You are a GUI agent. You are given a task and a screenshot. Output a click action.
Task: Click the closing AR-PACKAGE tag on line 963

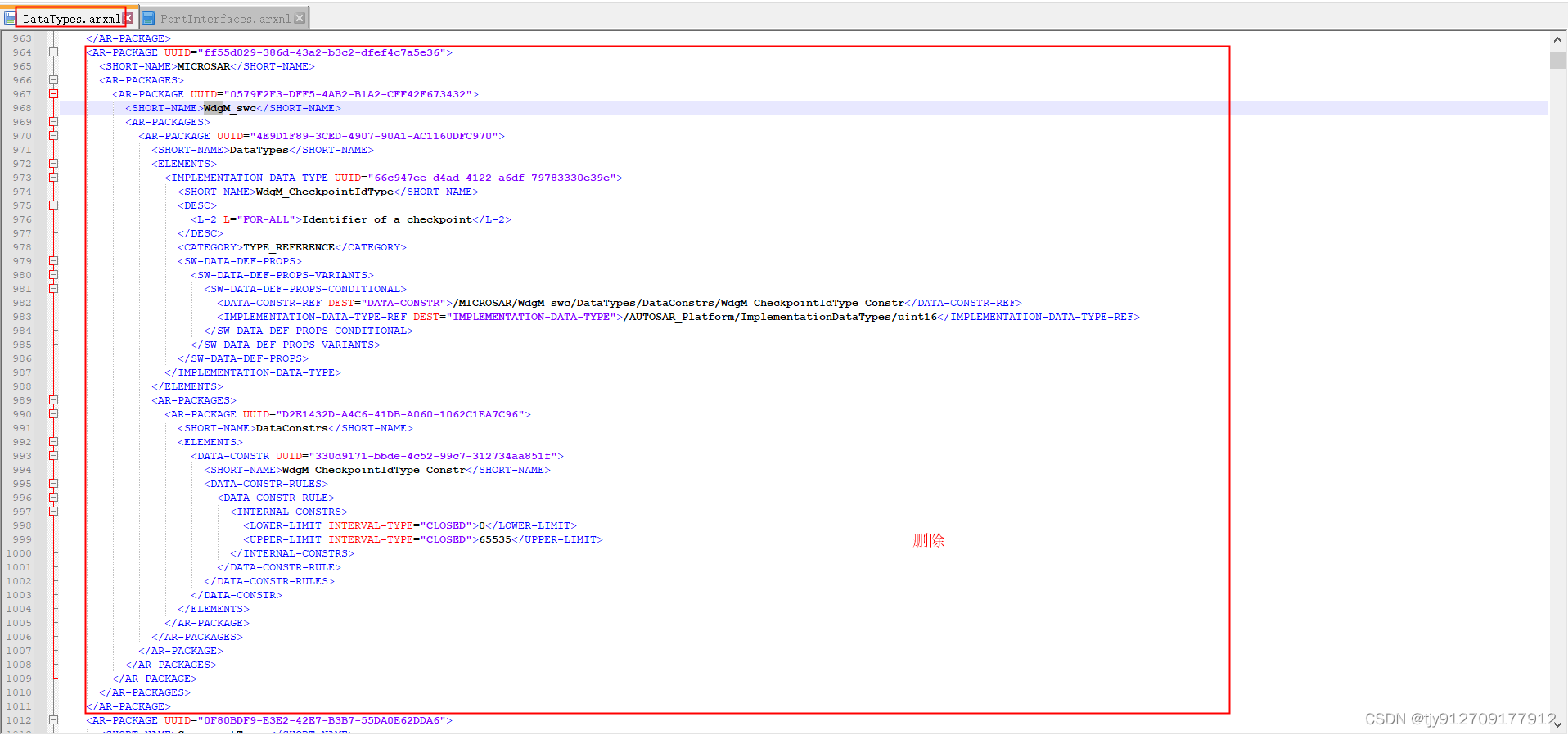[x=128, y=38]
